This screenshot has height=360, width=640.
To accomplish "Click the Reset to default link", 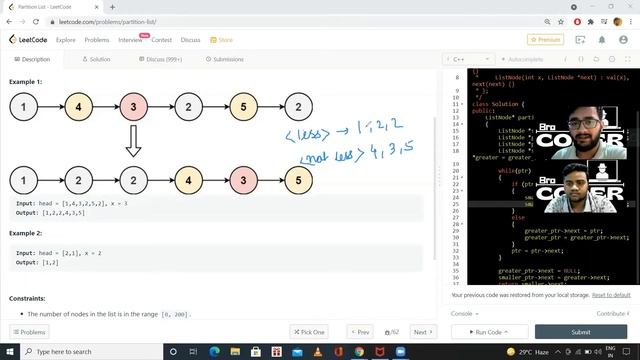I will [x=611, y=295].
